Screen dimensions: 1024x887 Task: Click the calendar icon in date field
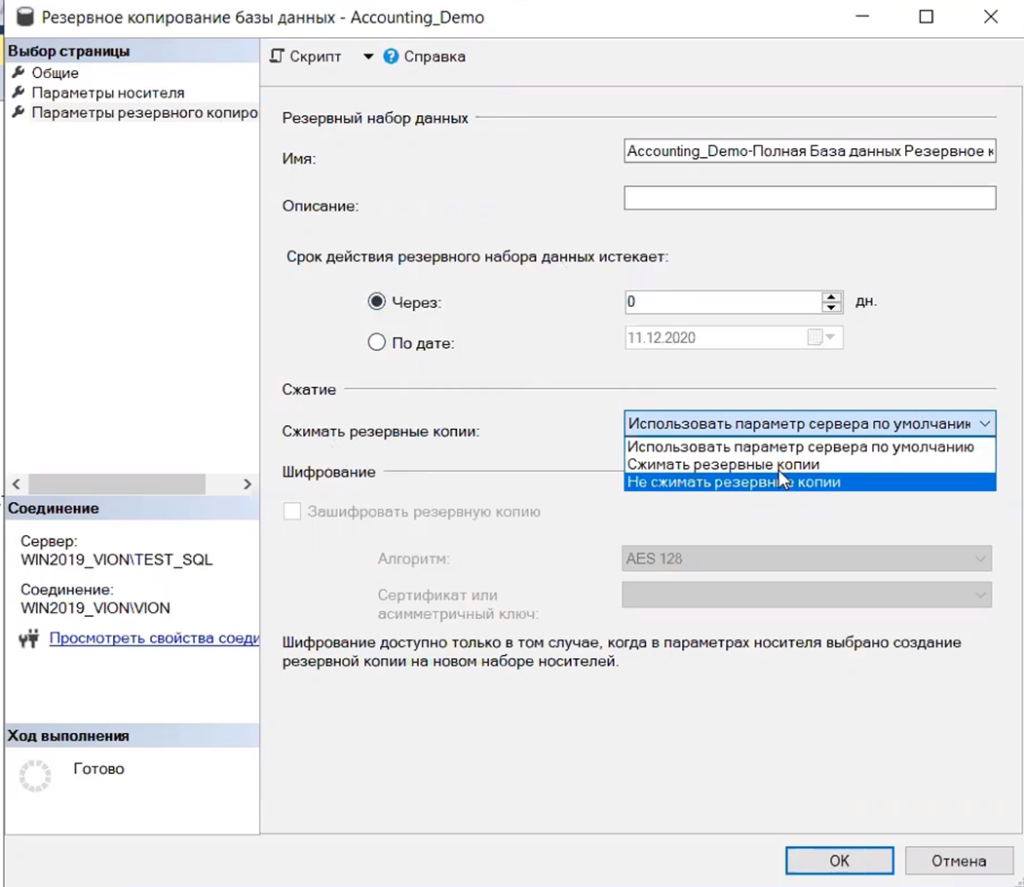pyautogui.click(x=815, y=338)
